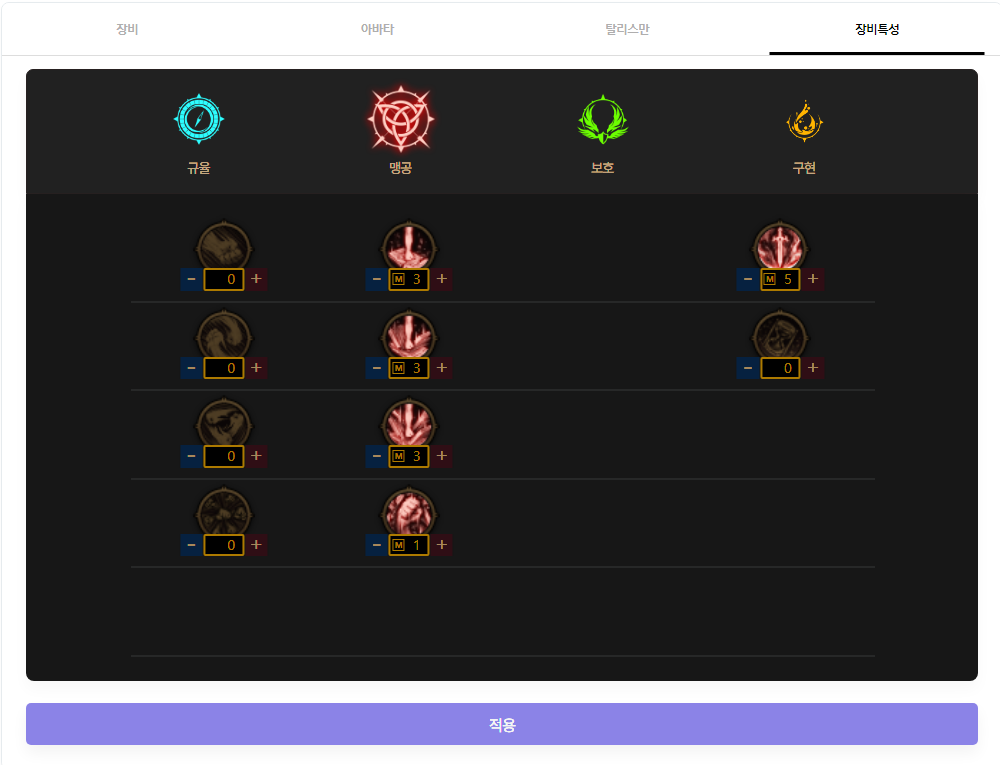Increase second 구현 skill with plus
Image resolution: width=1000 pixels, height=765 pixels.
pyautogui.click(x=812, y=368)
